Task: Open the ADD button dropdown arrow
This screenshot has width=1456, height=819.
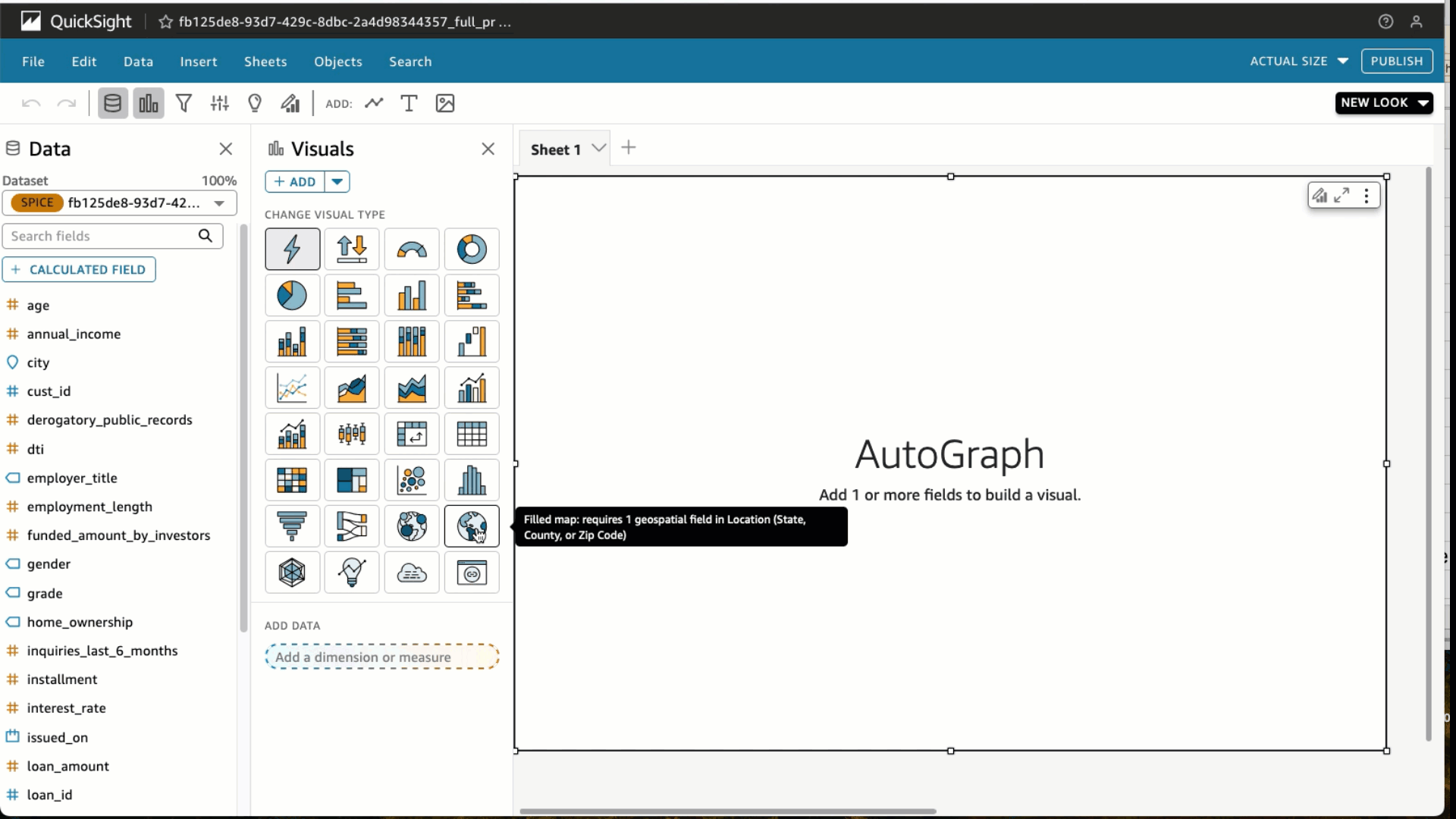Action: coord(337,182)
